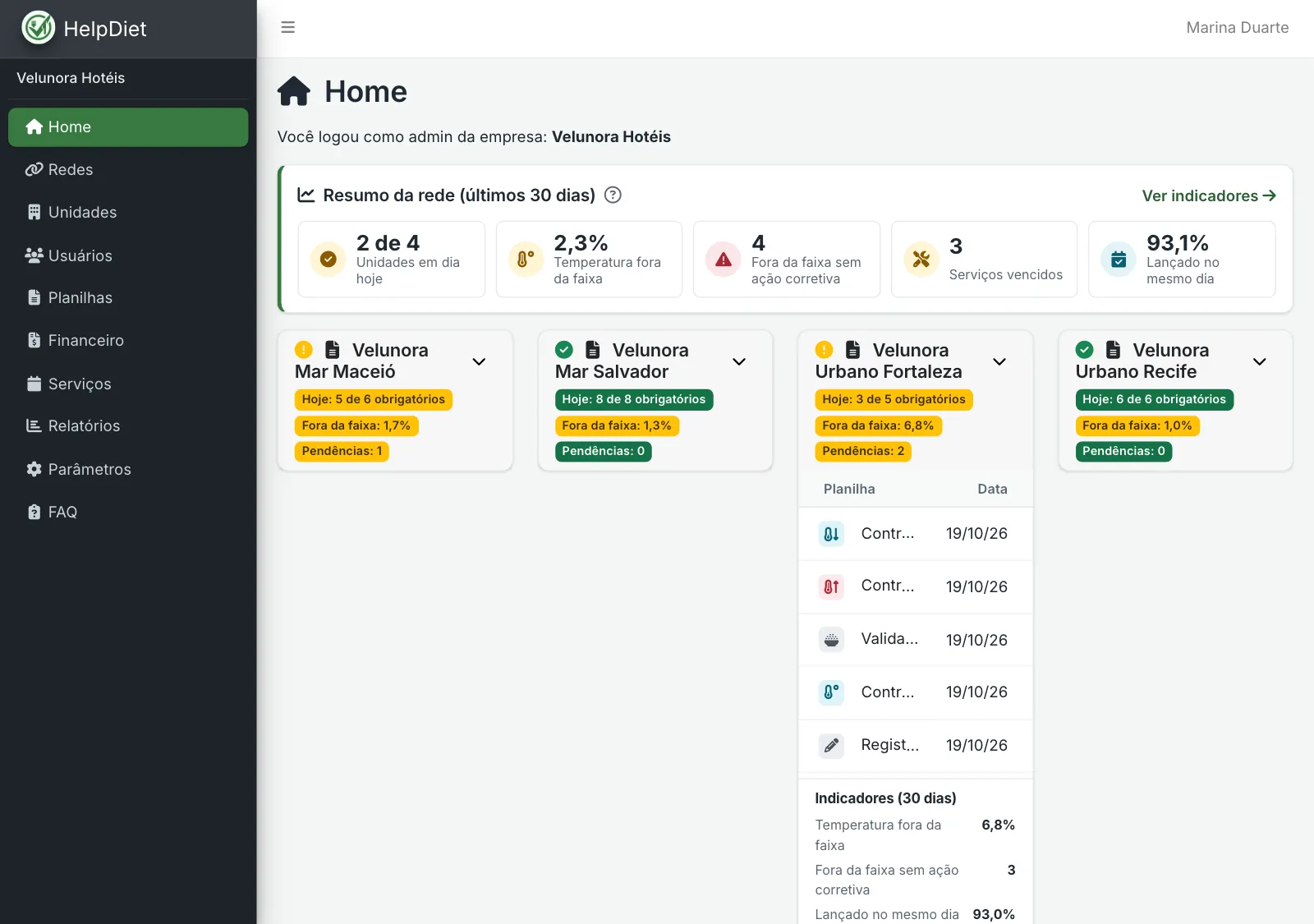Viewport: 1314px width, 924px height.
Task: Open Unidades in the sidebar
Action: 128,213
